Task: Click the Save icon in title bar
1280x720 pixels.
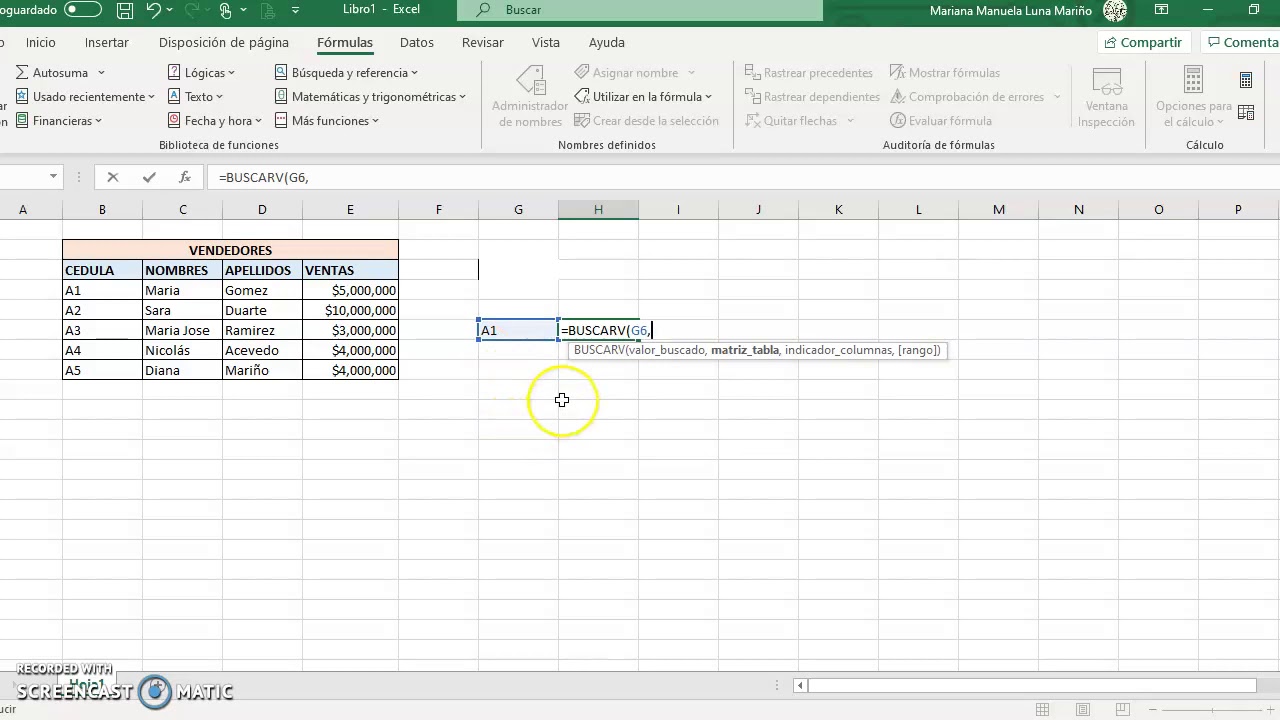Action: 125,10
